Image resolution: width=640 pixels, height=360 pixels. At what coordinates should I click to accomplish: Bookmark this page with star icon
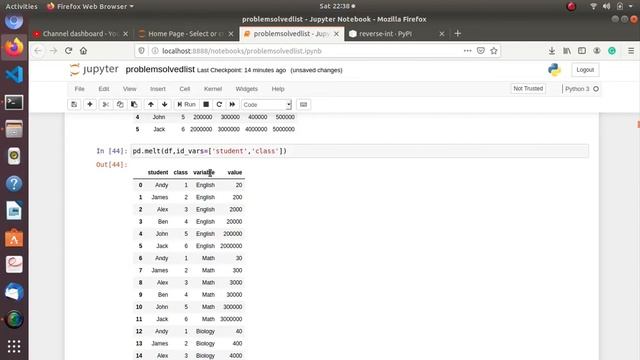(x=494, y=51)
